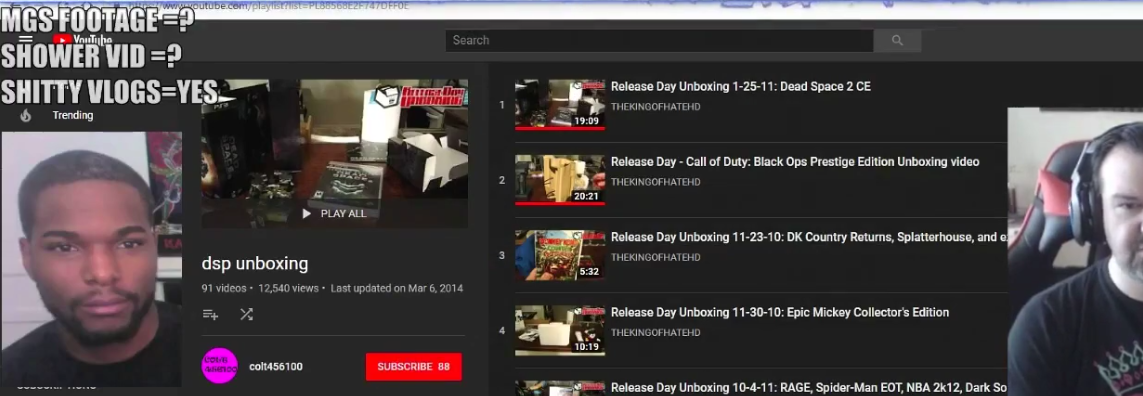The image size is (1143, 396).
Task: Open the DK Country Returns thumbnail
Action: (x=560, y=255)
